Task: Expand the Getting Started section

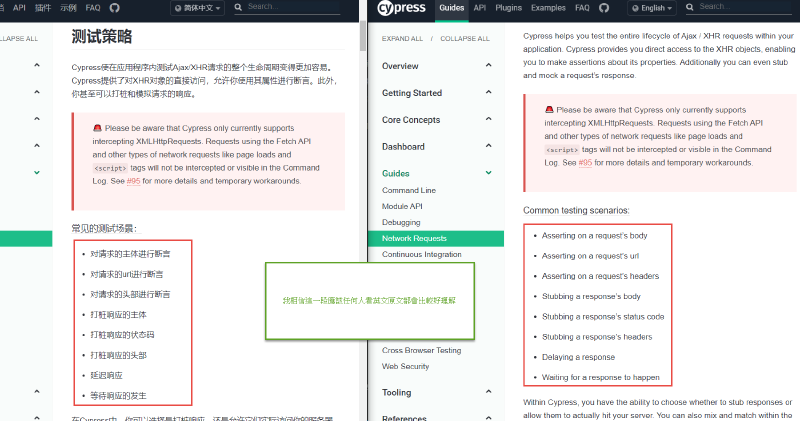Action: coord(489,93)
